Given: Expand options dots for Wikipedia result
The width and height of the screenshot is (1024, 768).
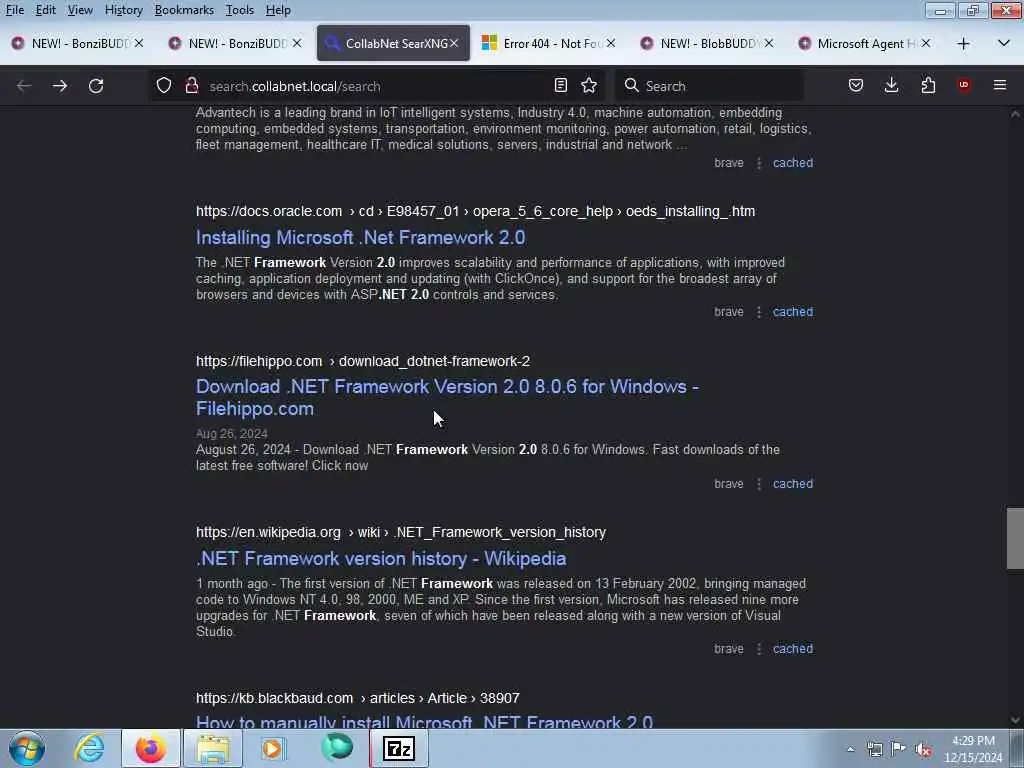Looking at the screenshot, I should (x=759, y=648).
